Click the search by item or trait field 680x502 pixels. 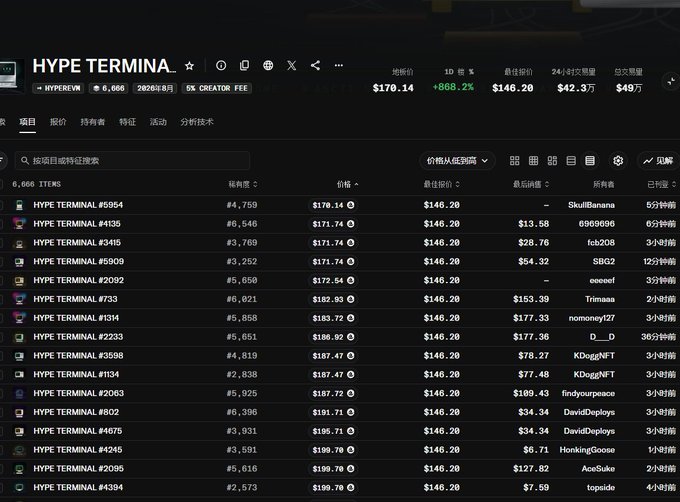tap(132, 161)
